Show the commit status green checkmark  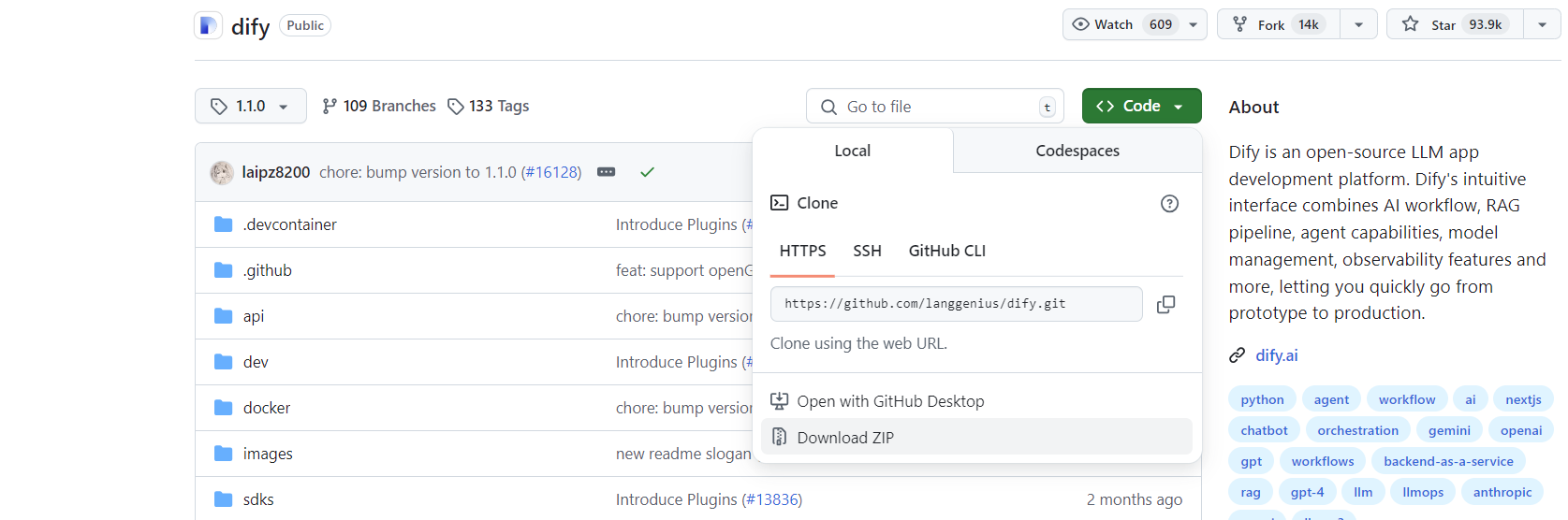click(x=647, y=172)
